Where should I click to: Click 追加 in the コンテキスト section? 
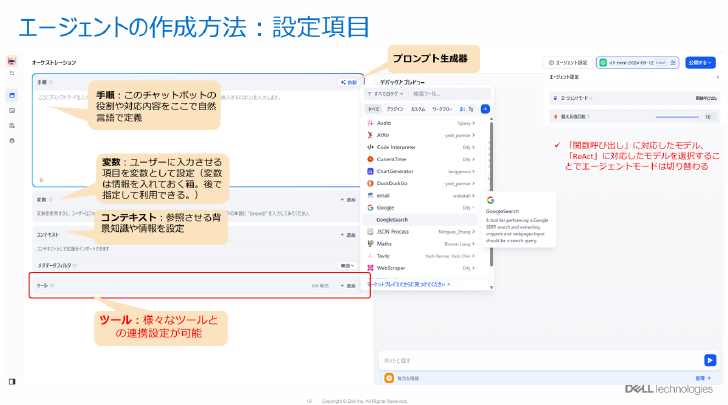pos(348,235)
